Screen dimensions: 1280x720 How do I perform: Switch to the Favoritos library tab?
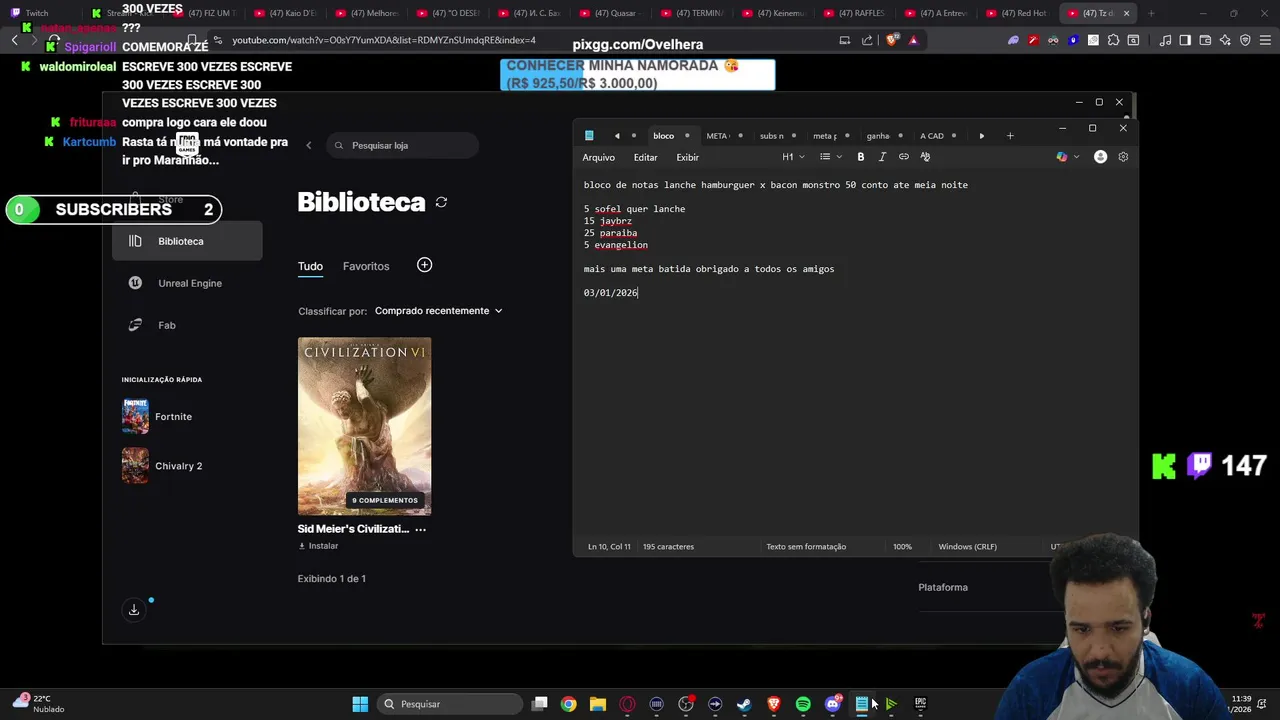[x=366, y=266]
